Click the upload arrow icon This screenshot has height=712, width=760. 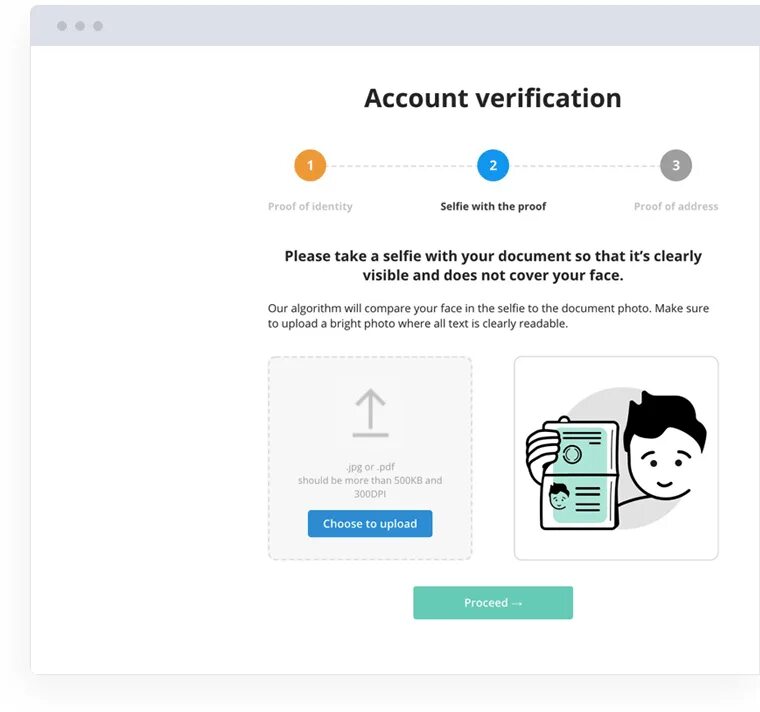pyautogui.click(x=370, y=413)
